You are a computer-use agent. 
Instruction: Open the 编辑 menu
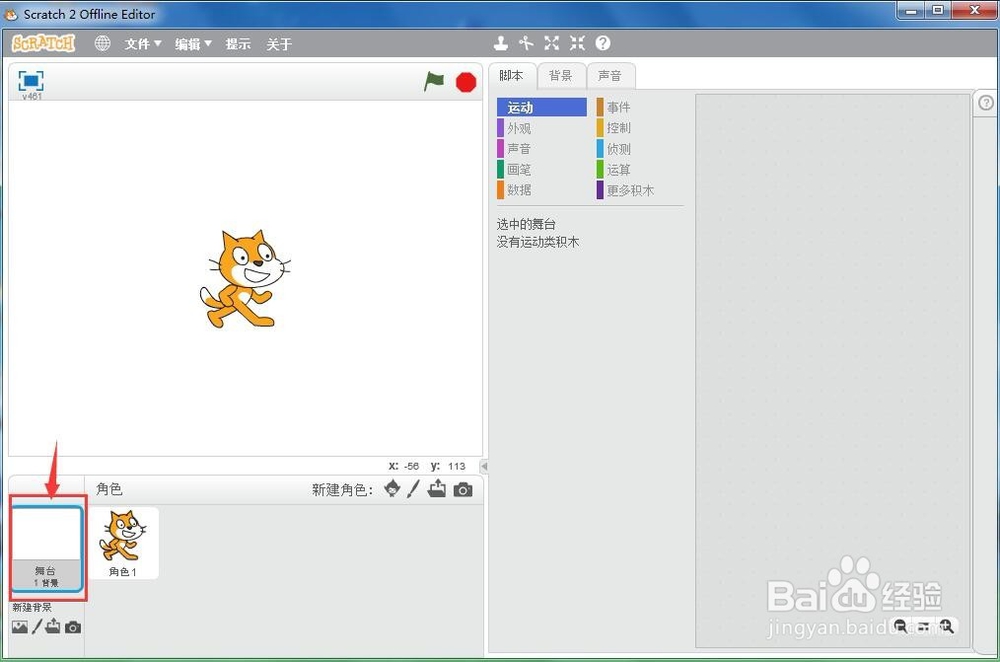[193, 43]
